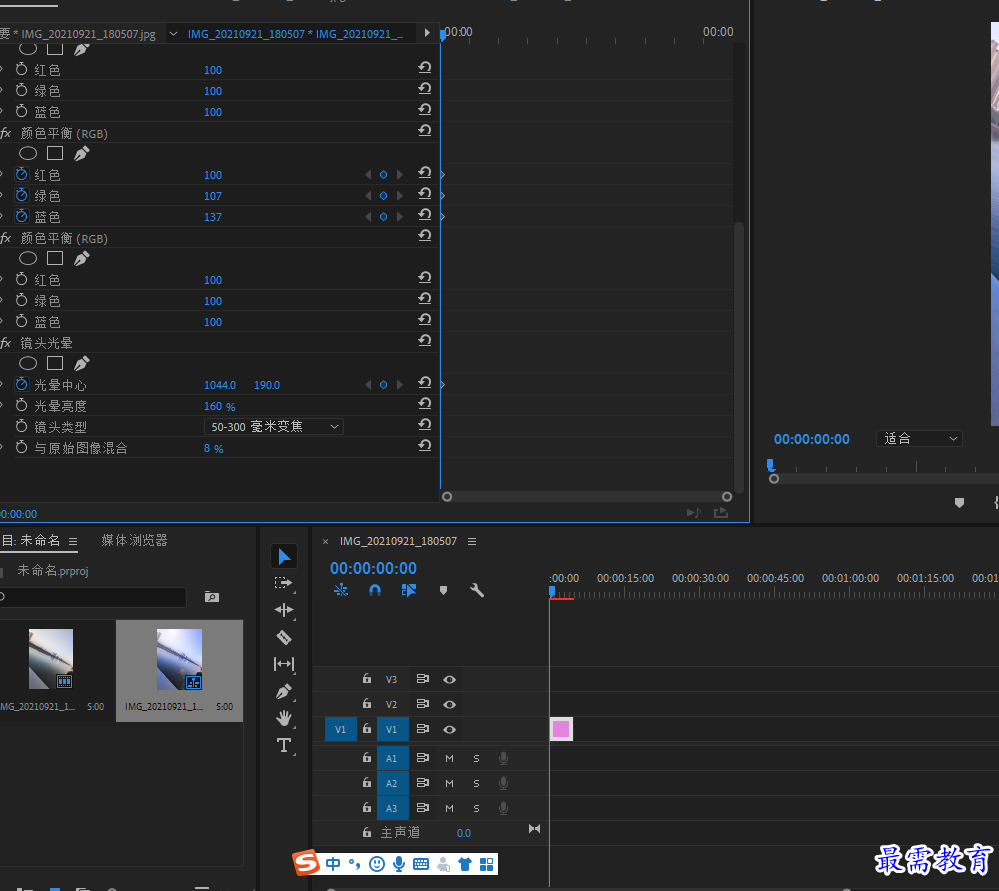Viewport: 999px width, 891px height.
Task: Go to previous keyframe for 绿色 107
Action: click(368, 196)
